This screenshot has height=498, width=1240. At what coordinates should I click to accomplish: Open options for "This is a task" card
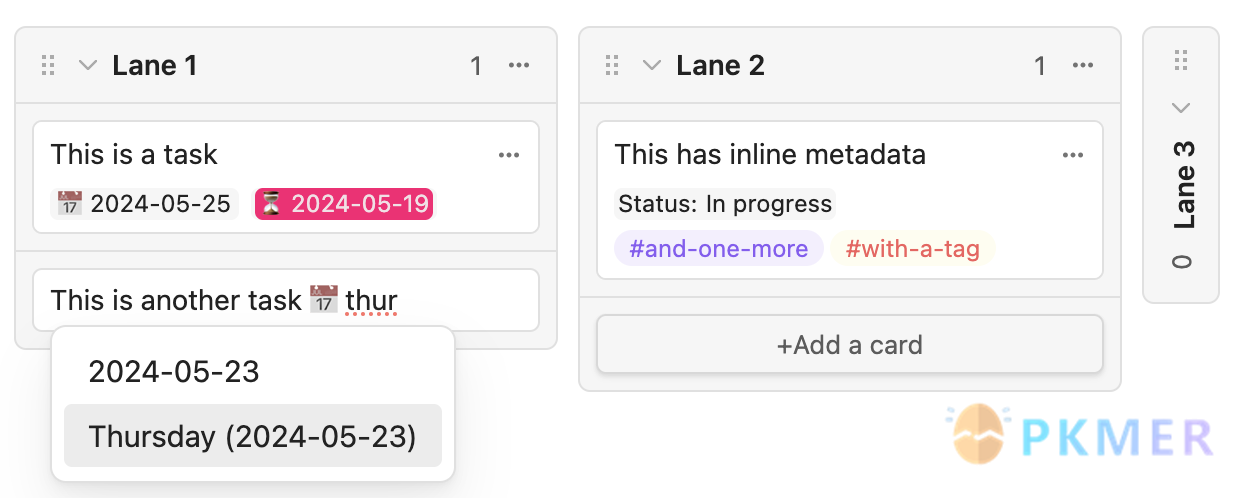509,155
